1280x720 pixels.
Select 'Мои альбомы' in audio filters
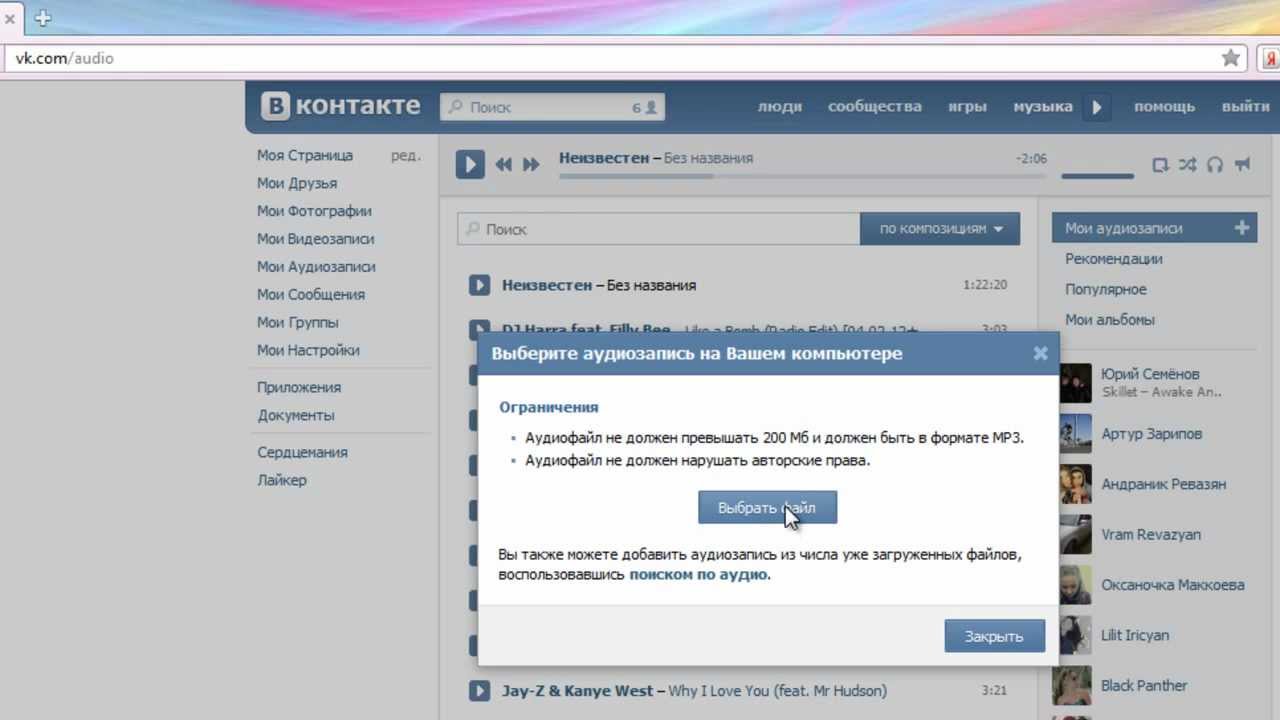pyautogui.click(x=1109, y=320)
